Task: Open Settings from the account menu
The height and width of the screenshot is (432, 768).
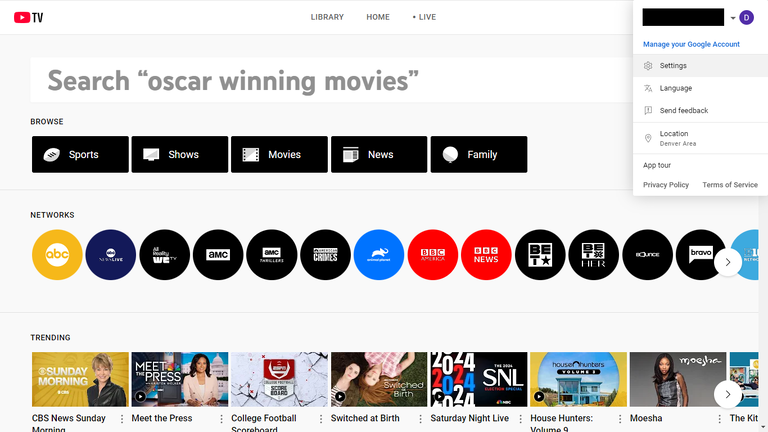Action: click(700, 66)
